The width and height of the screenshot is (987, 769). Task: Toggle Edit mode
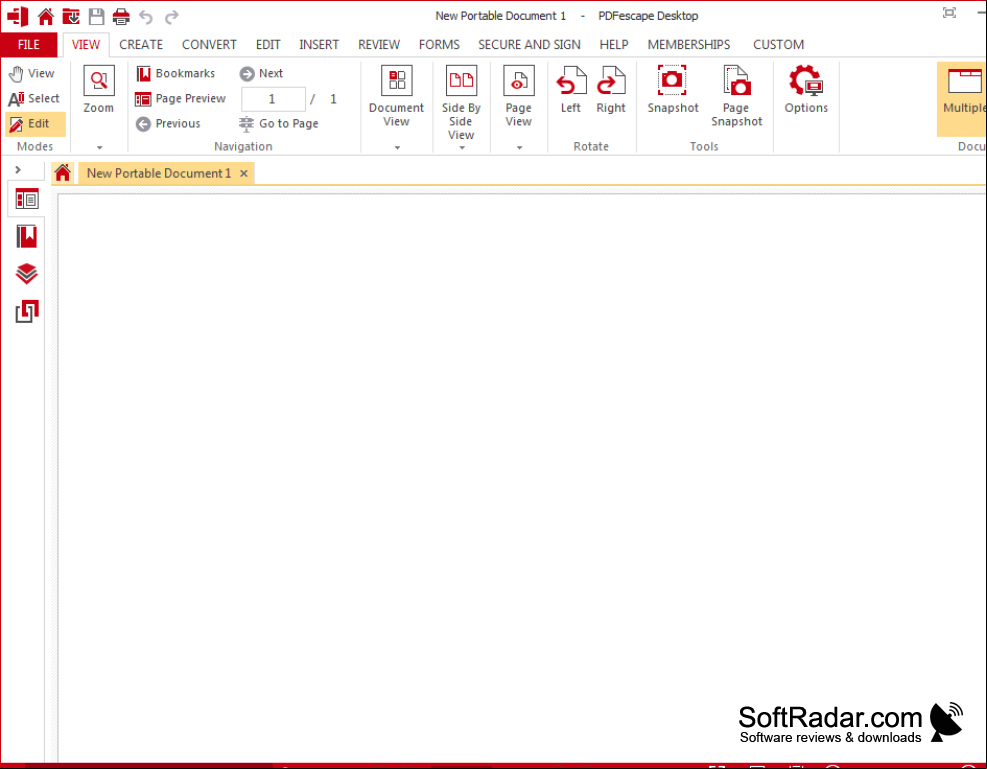click(x=35, y=124)
